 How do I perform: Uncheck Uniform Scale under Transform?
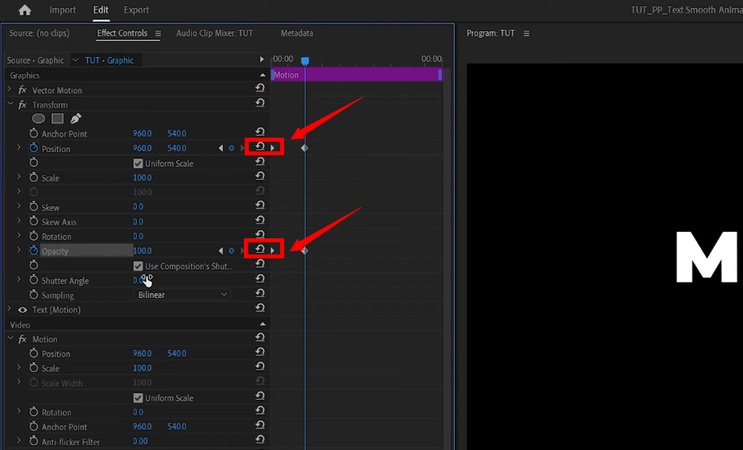138,163
